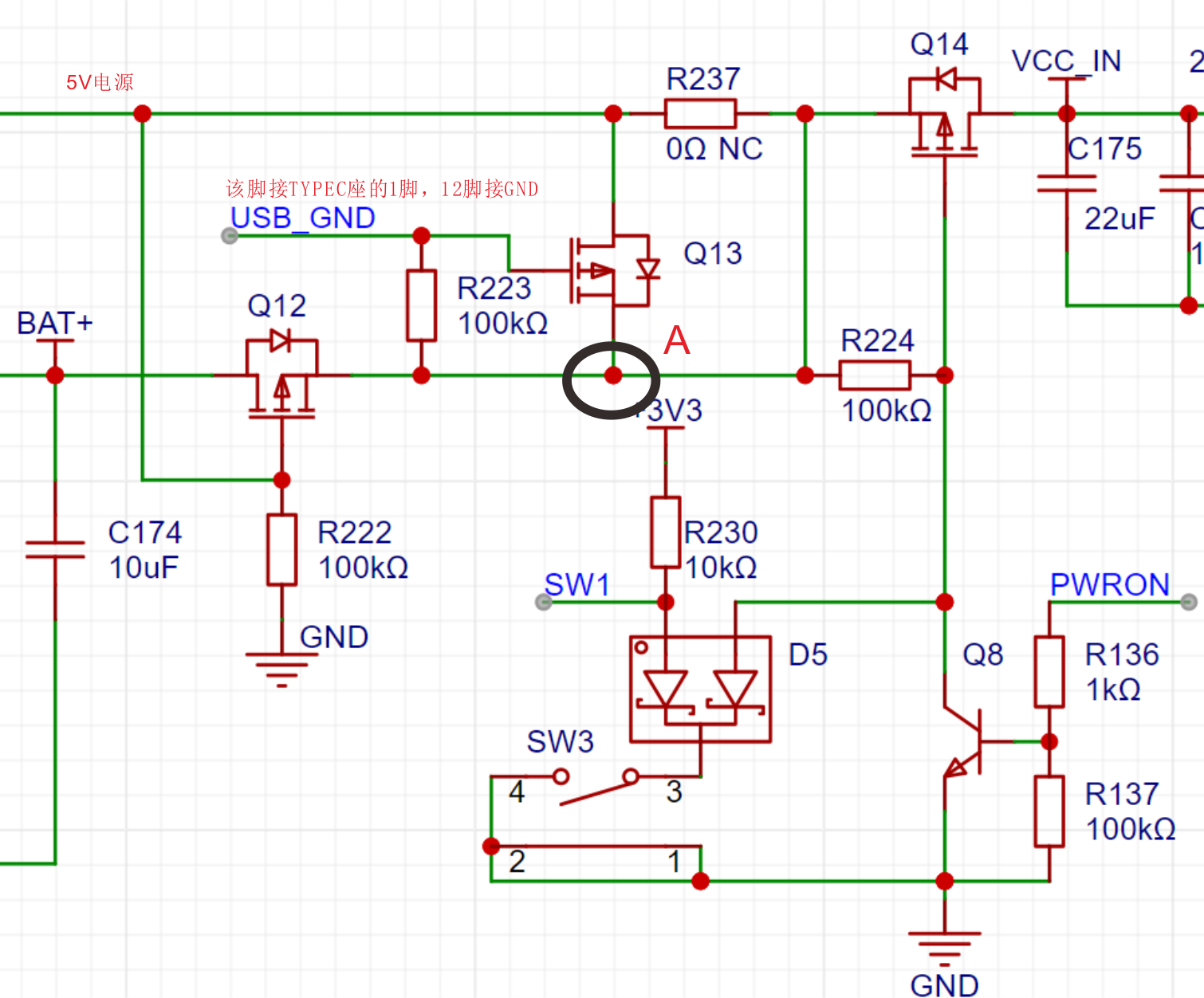1204x998 pixels.
Task: Click the '22uF' value text
Action: click(1119, 218)
